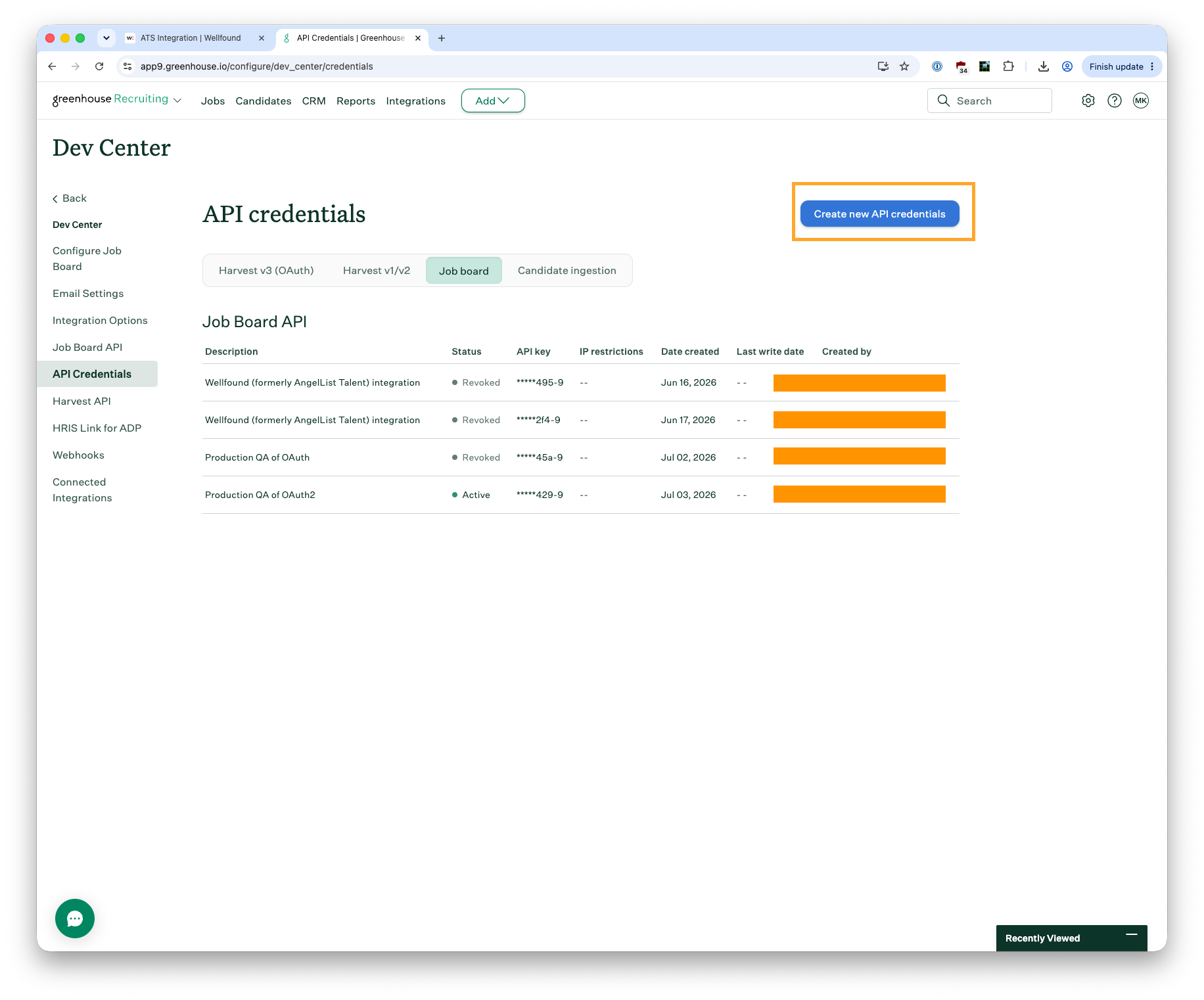
Task: Open Job Board API in sidebar
Action: pos(87,348)
